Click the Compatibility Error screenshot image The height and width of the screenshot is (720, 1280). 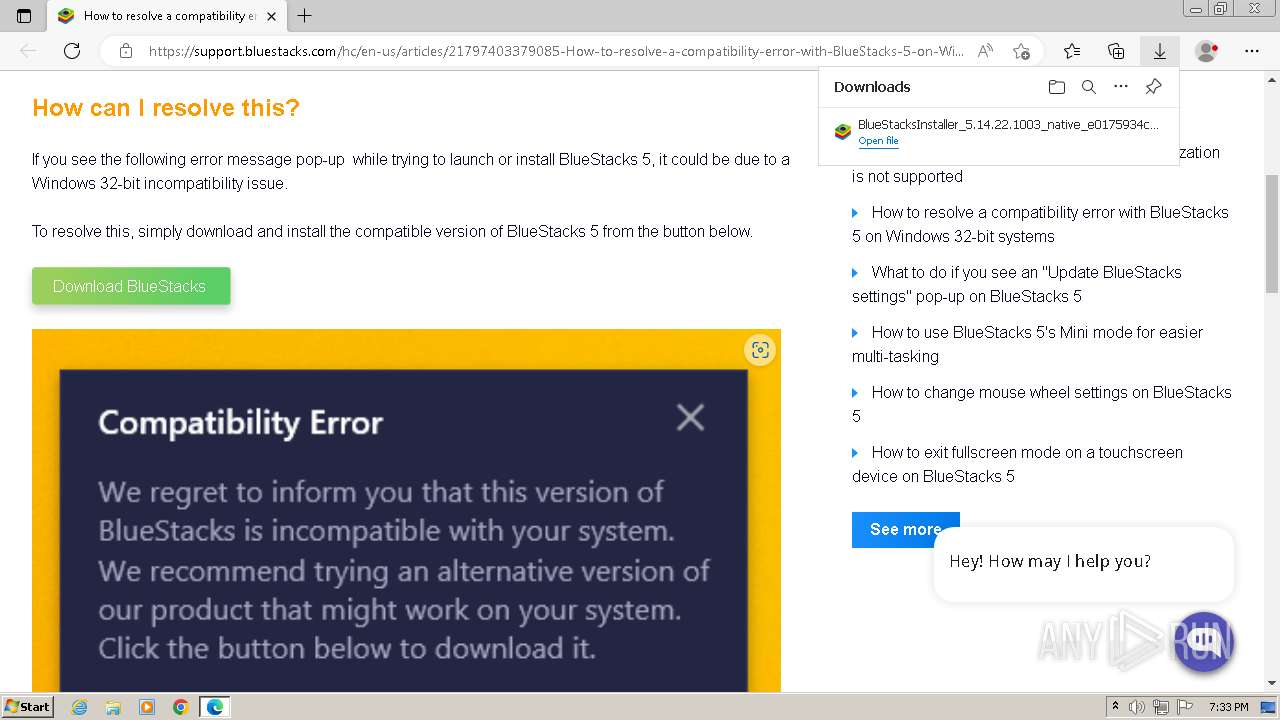coord(406,511)
